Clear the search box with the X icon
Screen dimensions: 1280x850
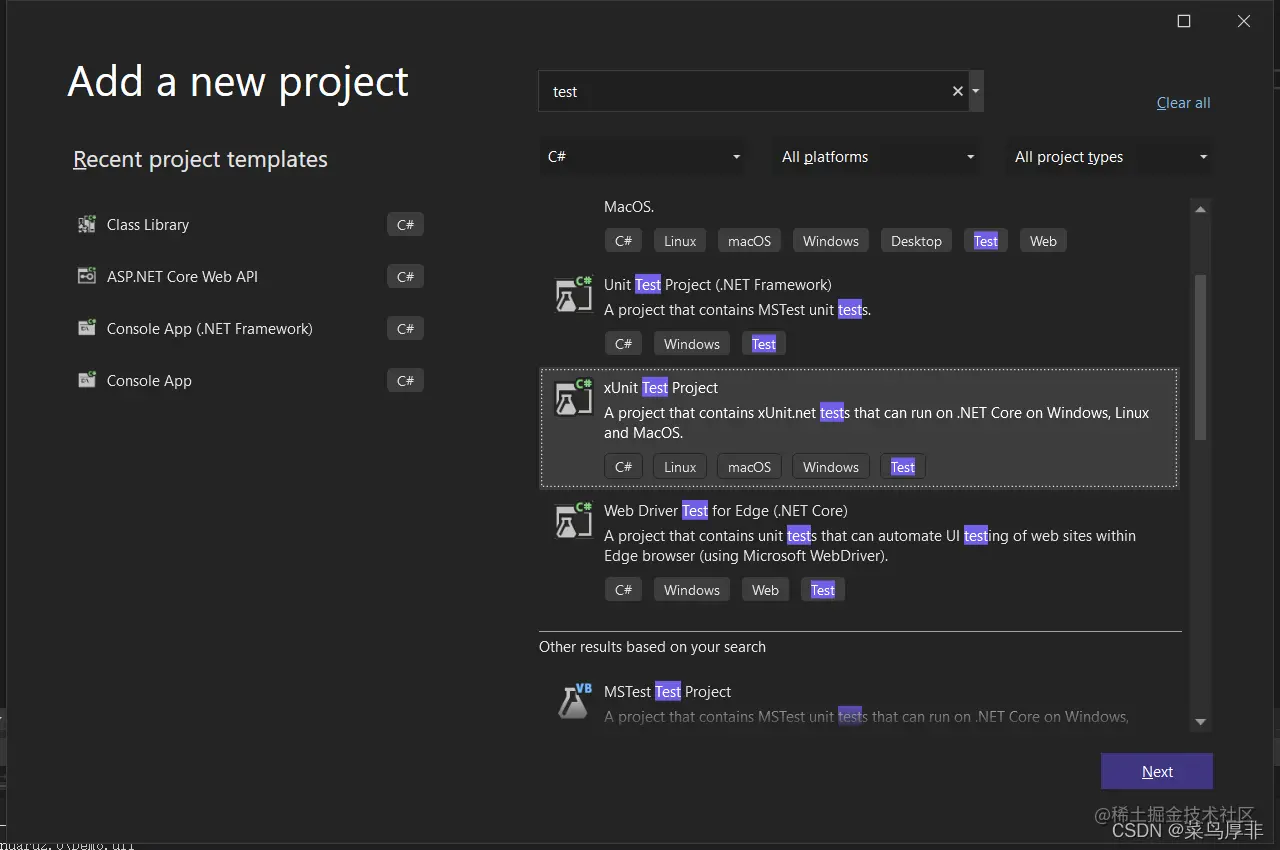(x=957, y=91)
